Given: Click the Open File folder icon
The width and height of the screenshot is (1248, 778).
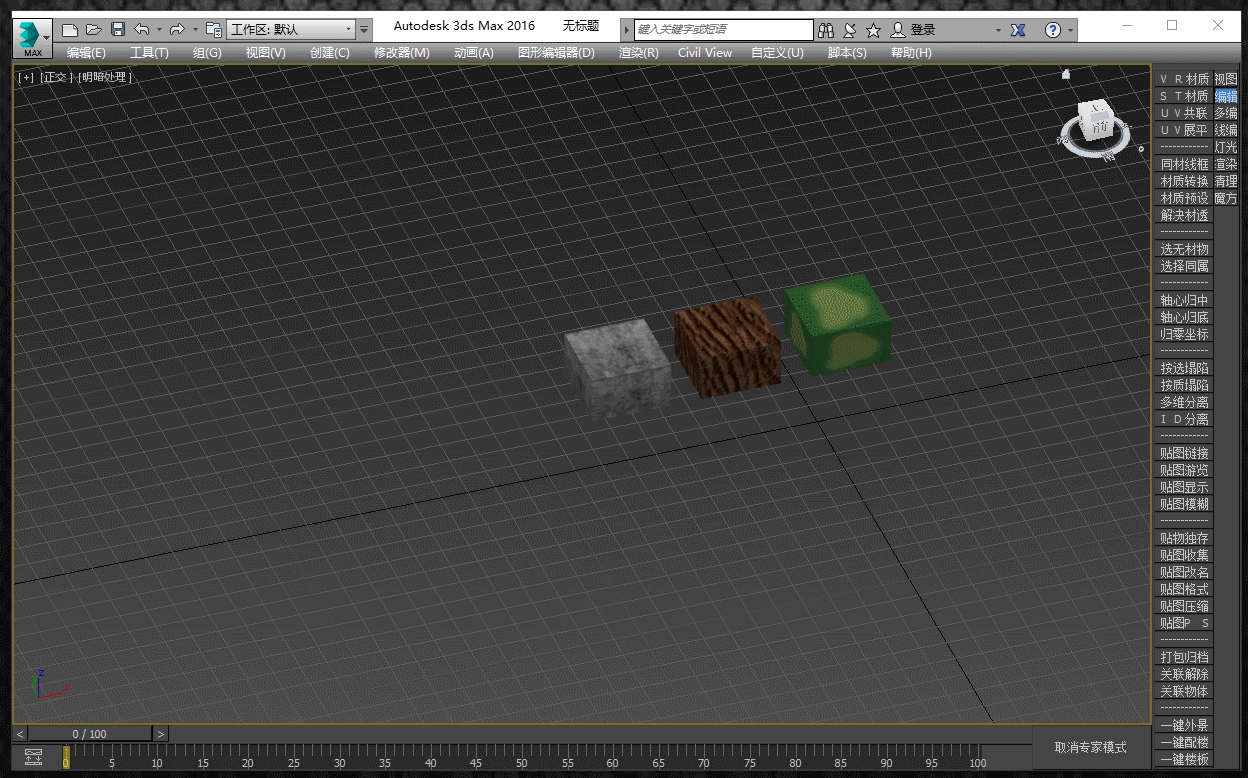Looking at the screenshot, I should coord(94,30).
